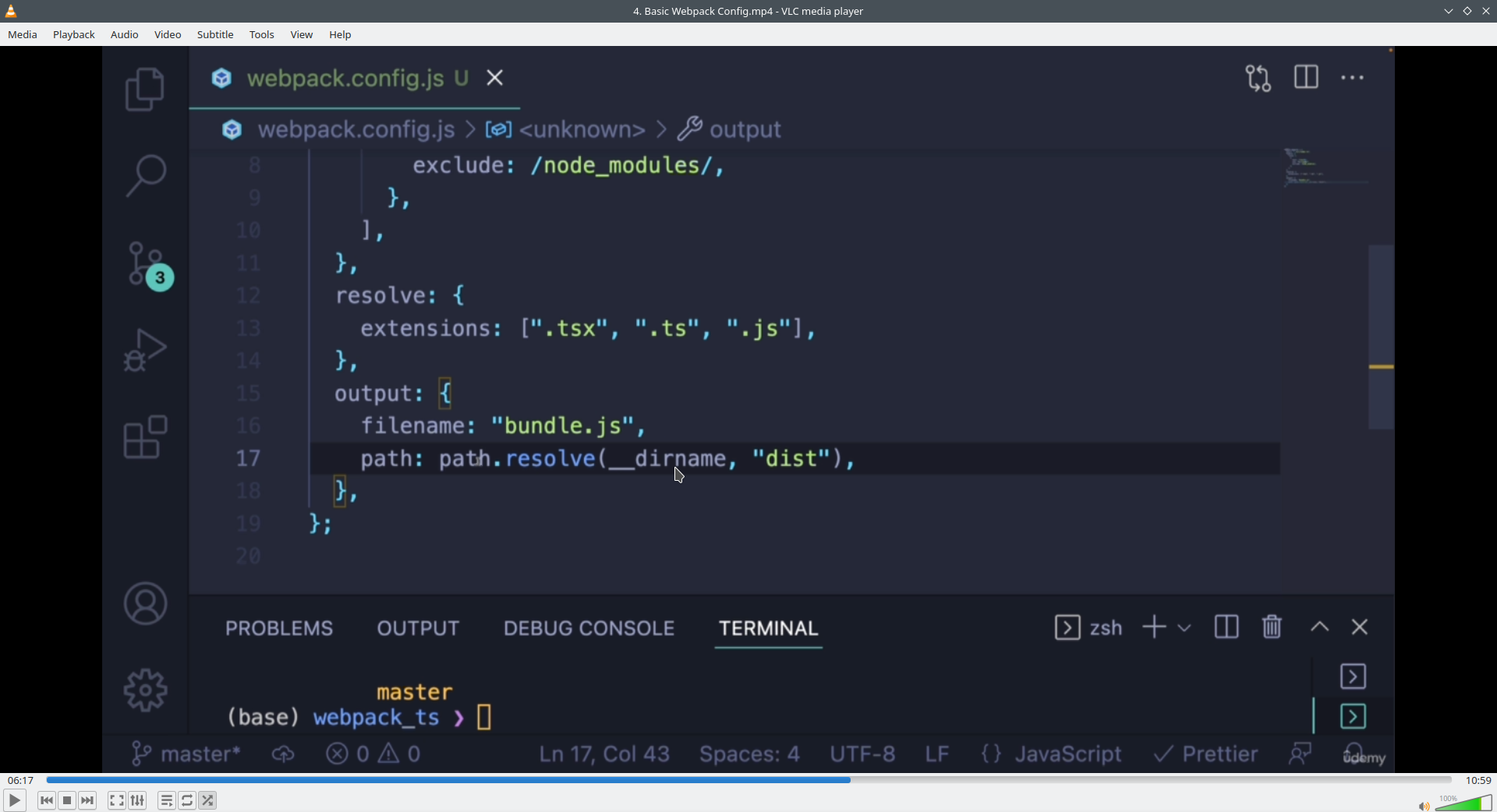Kill the terminal with the trash icon
This screenshot has width=1497, height=812.
[1272, 627]
